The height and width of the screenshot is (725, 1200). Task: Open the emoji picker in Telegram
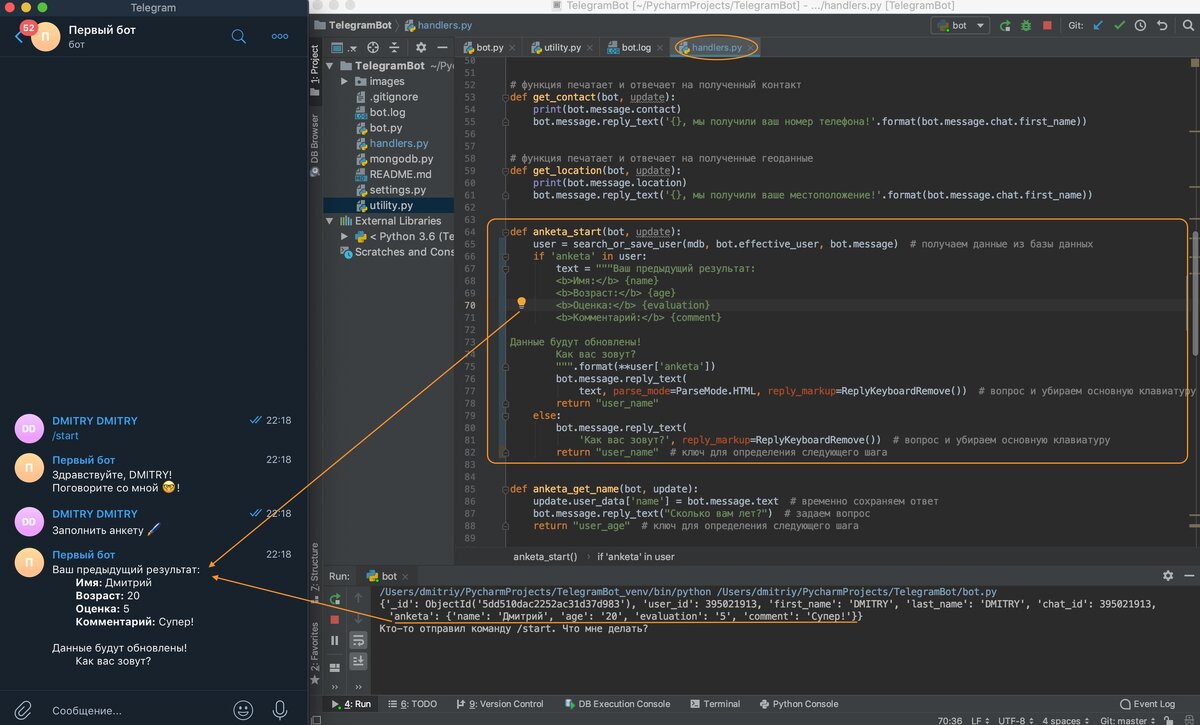[243, 709]
